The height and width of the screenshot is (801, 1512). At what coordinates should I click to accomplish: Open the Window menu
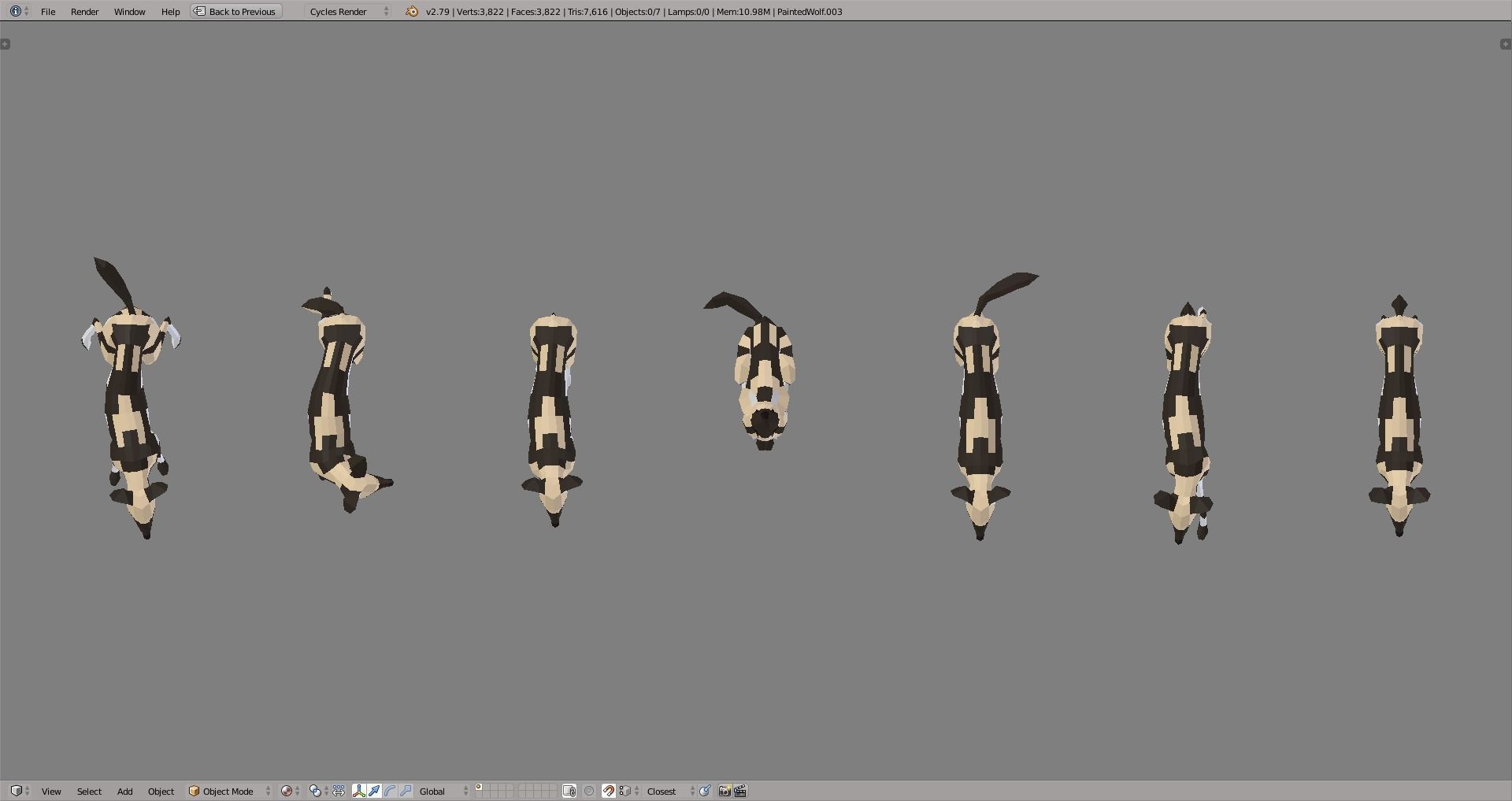(x=129, y=12)
